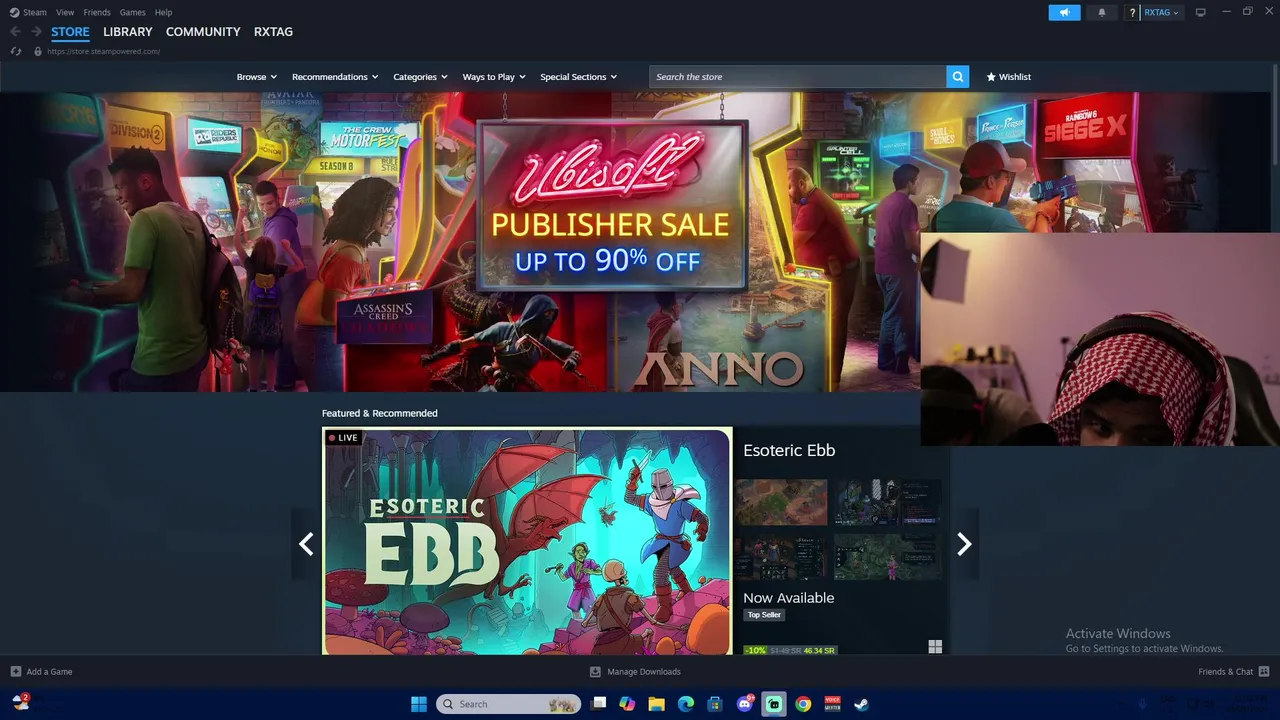Click the Top Seller tag
Viewport: 1280px width, 720px height.
pos(764,615)
